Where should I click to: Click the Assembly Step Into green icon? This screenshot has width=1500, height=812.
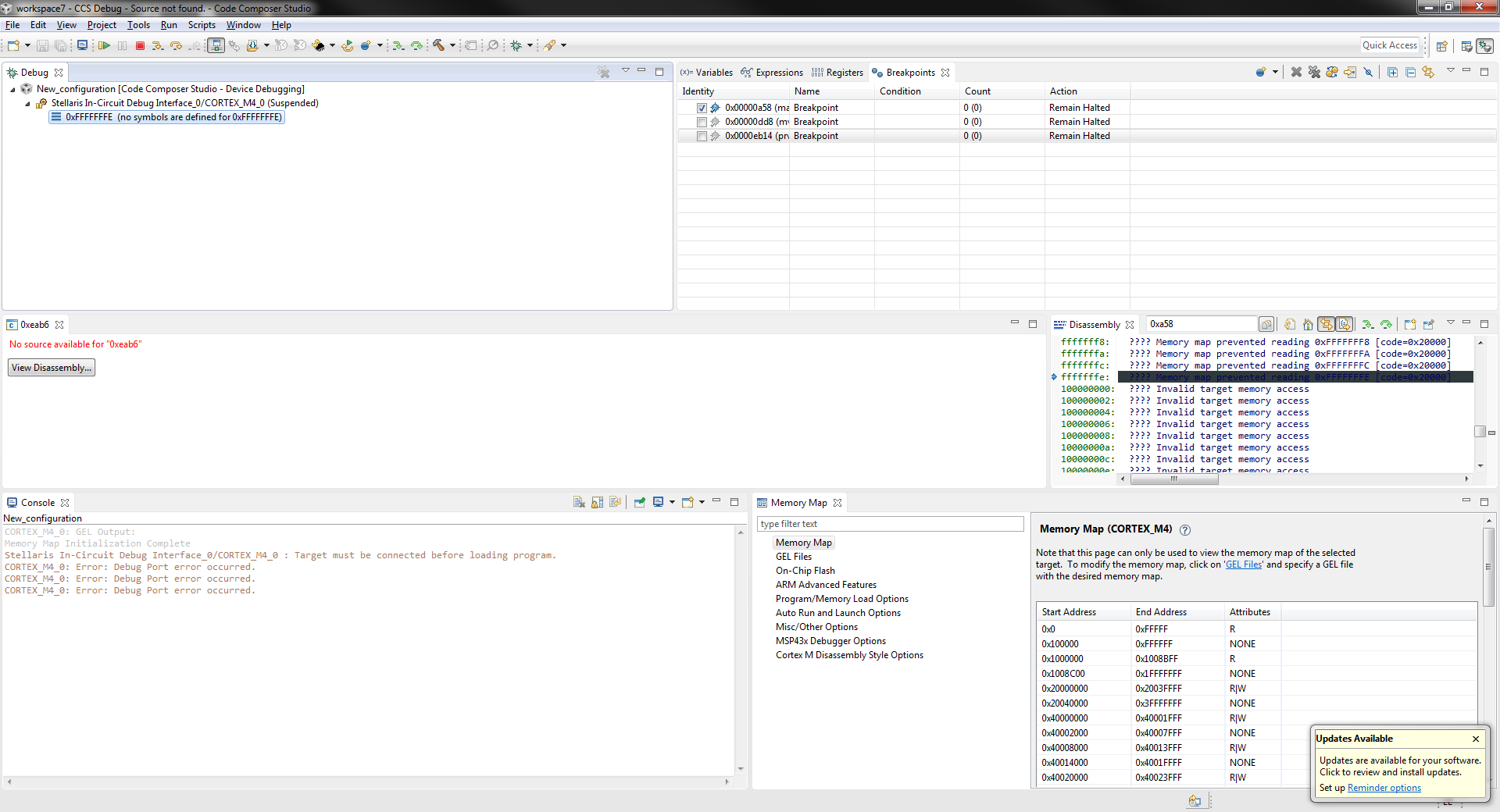tap(398, 46)
